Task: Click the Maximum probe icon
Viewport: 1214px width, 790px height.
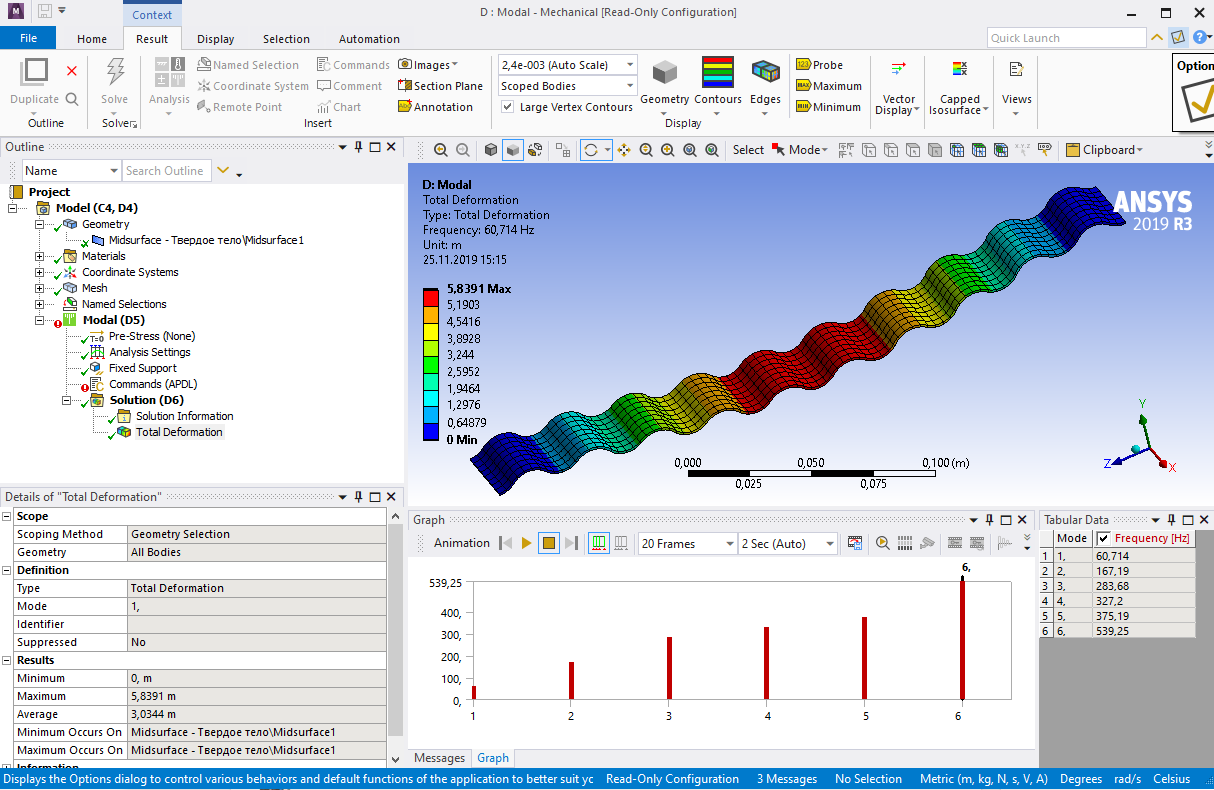Action: click(829, 85)
